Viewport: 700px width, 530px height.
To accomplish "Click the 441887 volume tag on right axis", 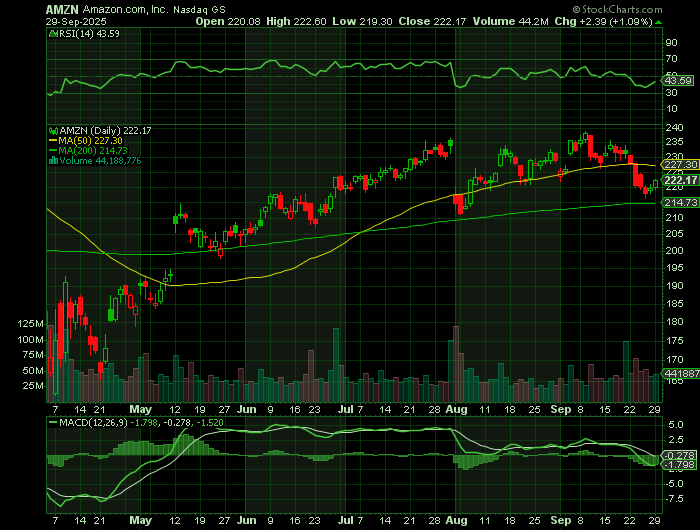I will pos(681,373).
